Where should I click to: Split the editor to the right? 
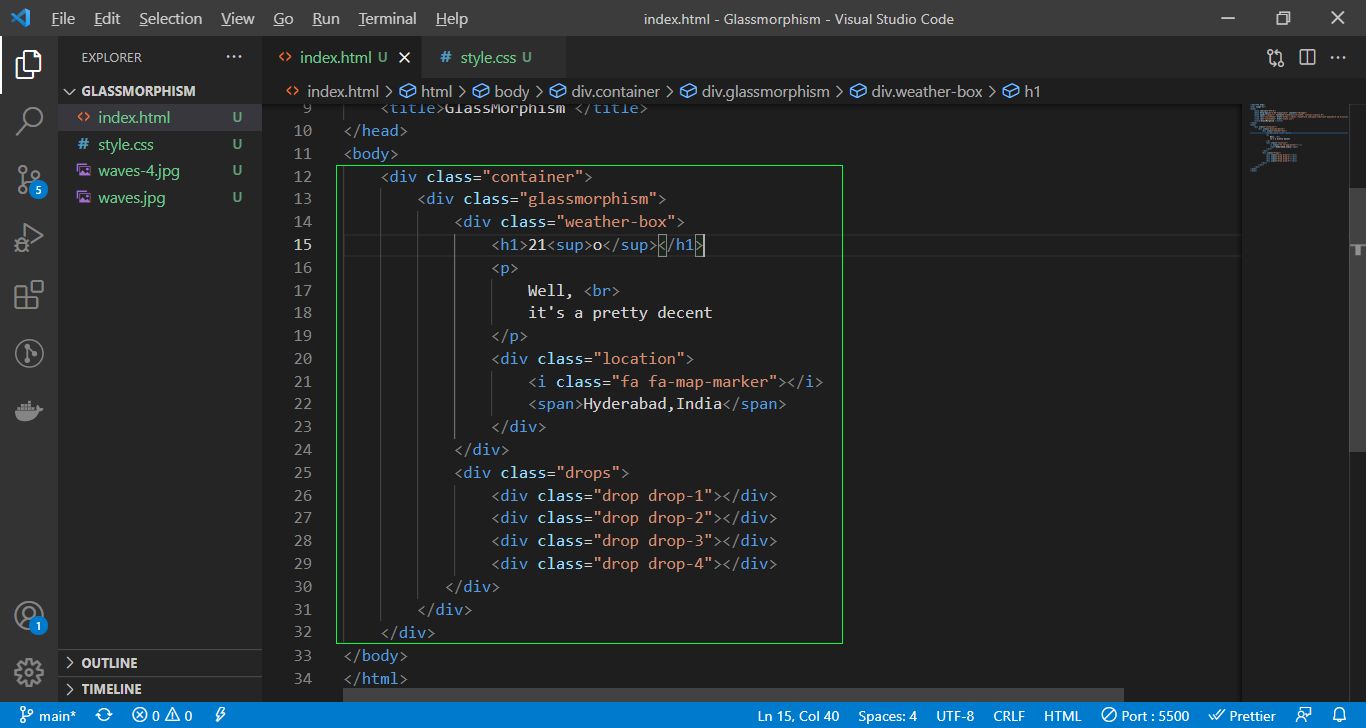(1307, 58)
